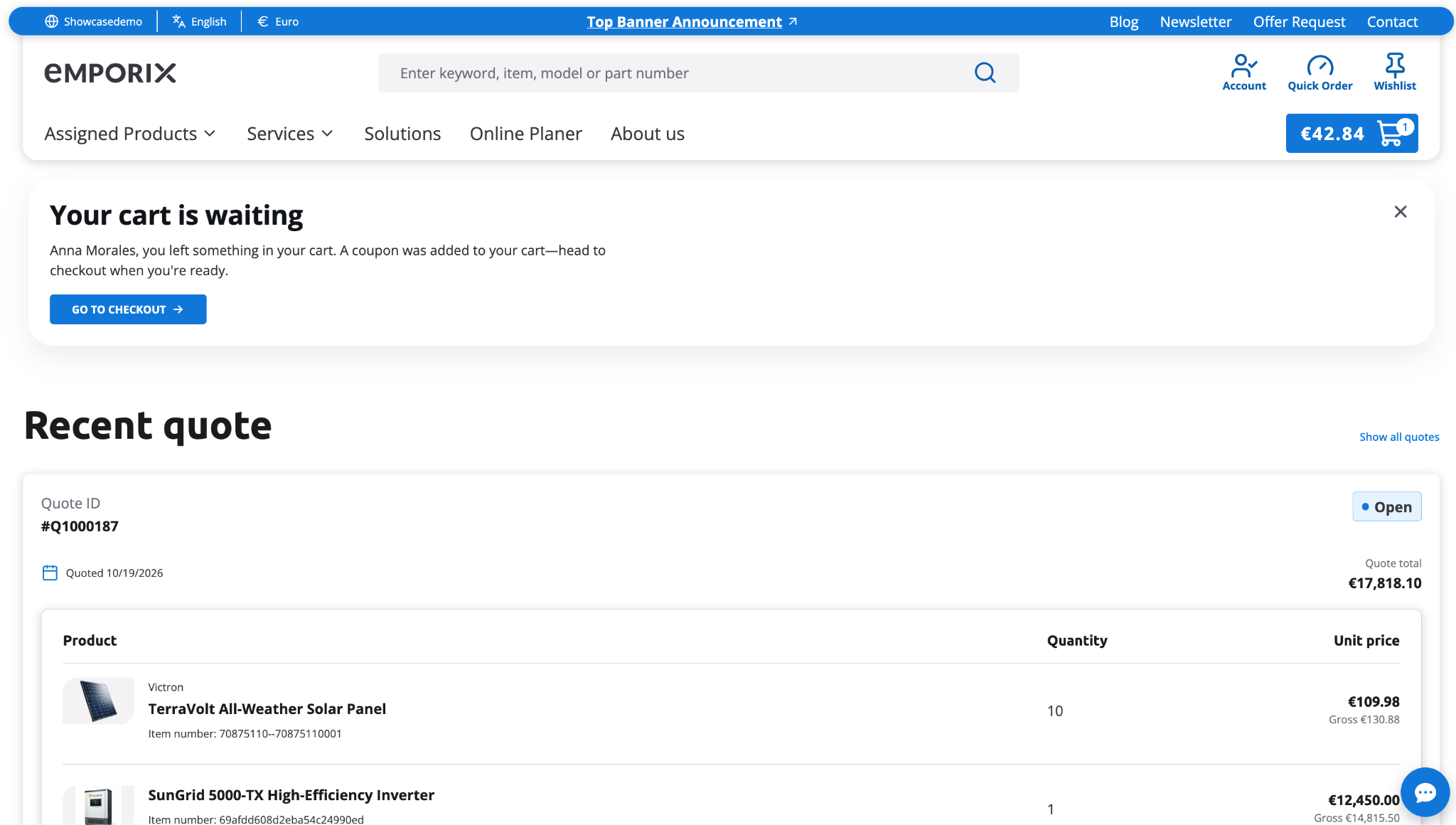Click quote ID #Q1000187
Screen dimensions: 1456x825
pyautogui.click(x=80, y=526)
